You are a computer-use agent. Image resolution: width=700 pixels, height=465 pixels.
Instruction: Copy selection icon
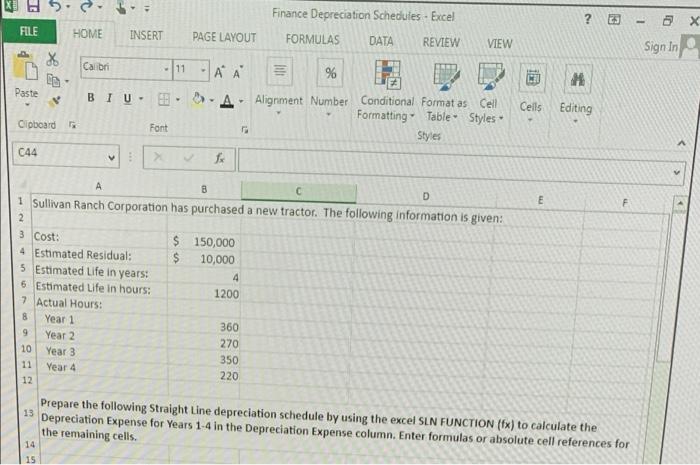tap(54, 80)
